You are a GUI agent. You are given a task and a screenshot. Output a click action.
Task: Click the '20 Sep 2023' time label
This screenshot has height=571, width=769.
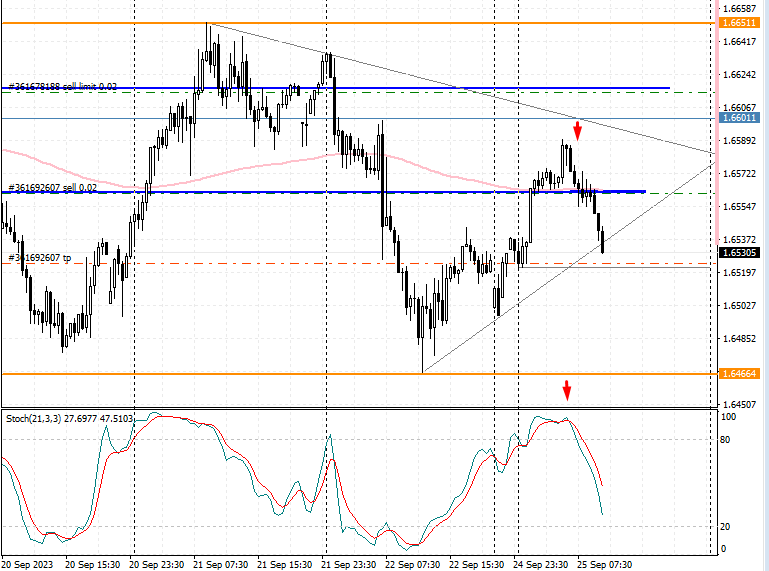point(27,565)
